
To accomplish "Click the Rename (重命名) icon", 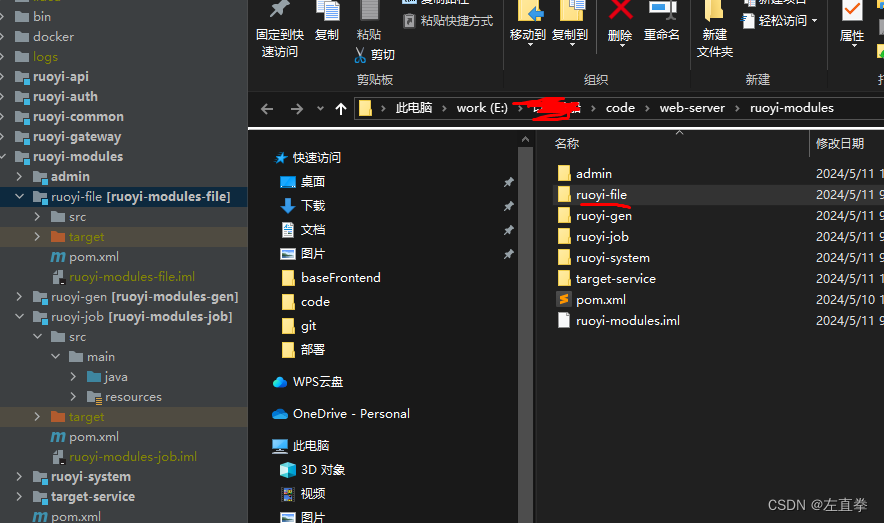I will point(662,10).
